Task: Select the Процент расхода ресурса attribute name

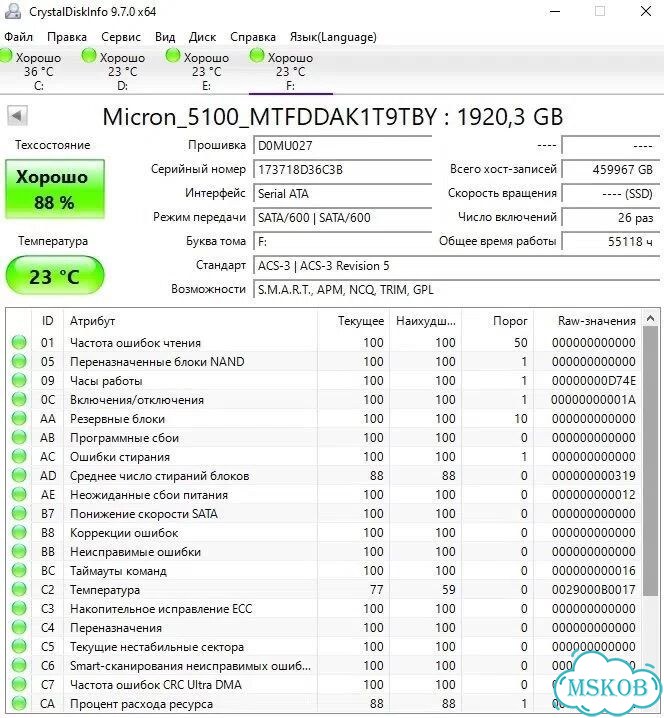Action: click(x=142, y=704)
